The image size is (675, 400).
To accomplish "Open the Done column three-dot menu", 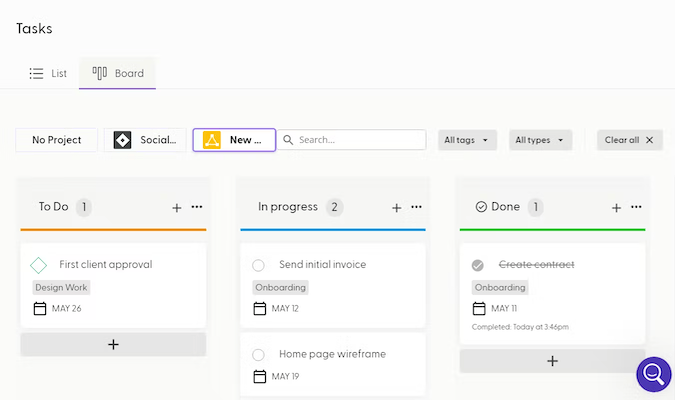I will [x=636, y=207].
